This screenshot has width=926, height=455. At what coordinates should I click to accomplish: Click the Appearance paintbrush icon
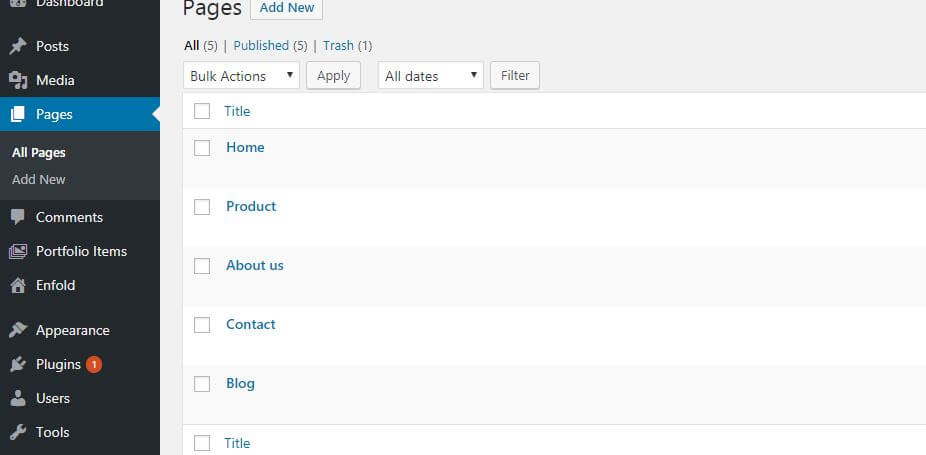(x=18, y=330)
